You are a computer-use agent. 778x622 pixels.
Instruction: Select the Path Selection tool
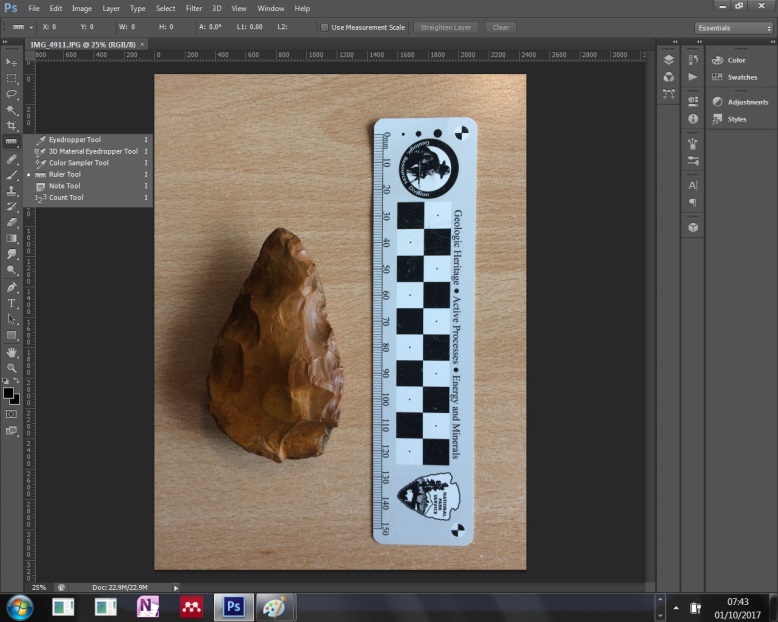pyautogui.click(x=11, y=319)
